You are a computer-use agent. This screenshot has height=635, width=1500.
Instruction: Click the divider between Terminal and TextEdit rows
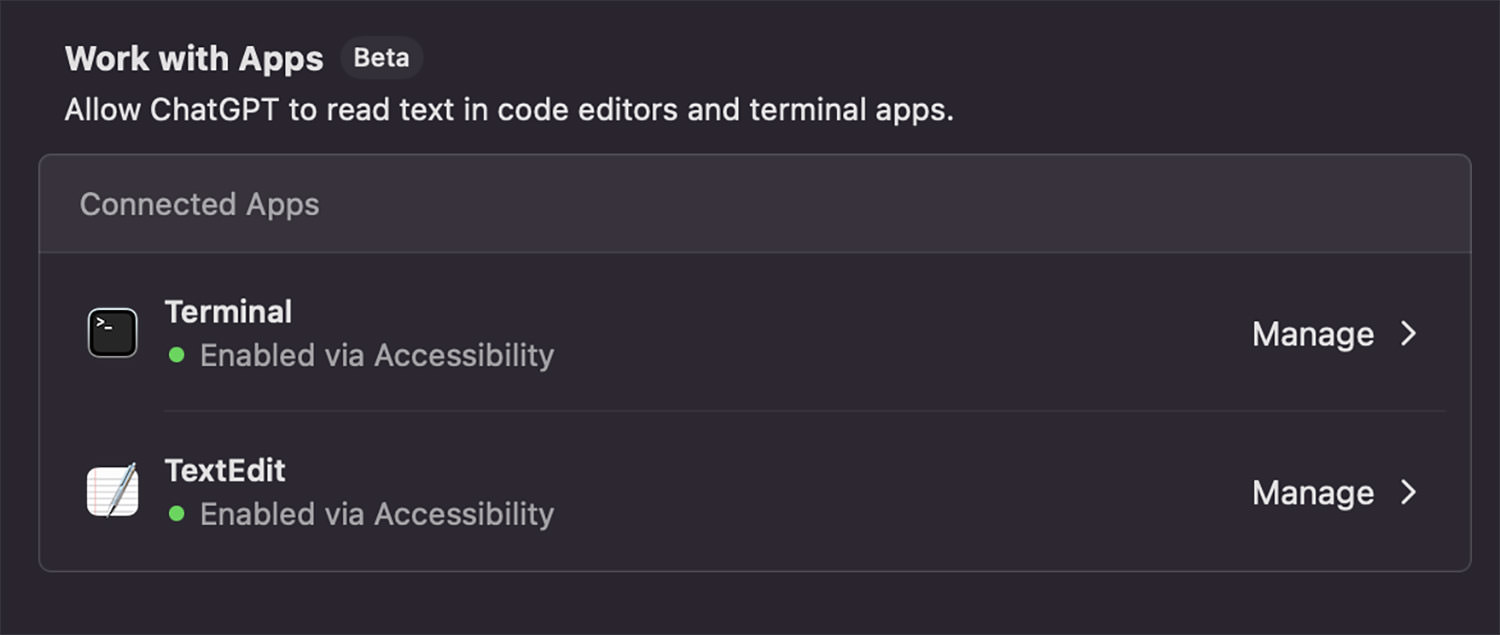[805, 411]
